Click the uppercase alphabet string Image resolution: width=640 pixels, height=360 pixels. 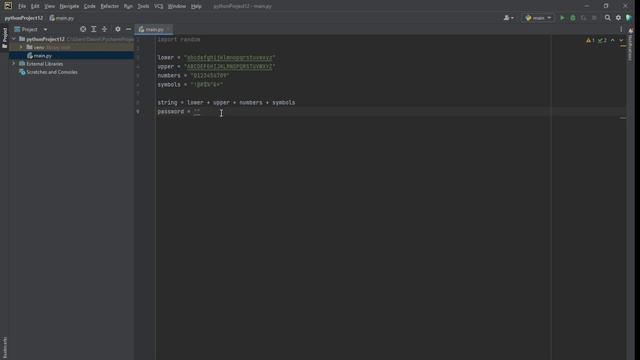coord(229,67)
